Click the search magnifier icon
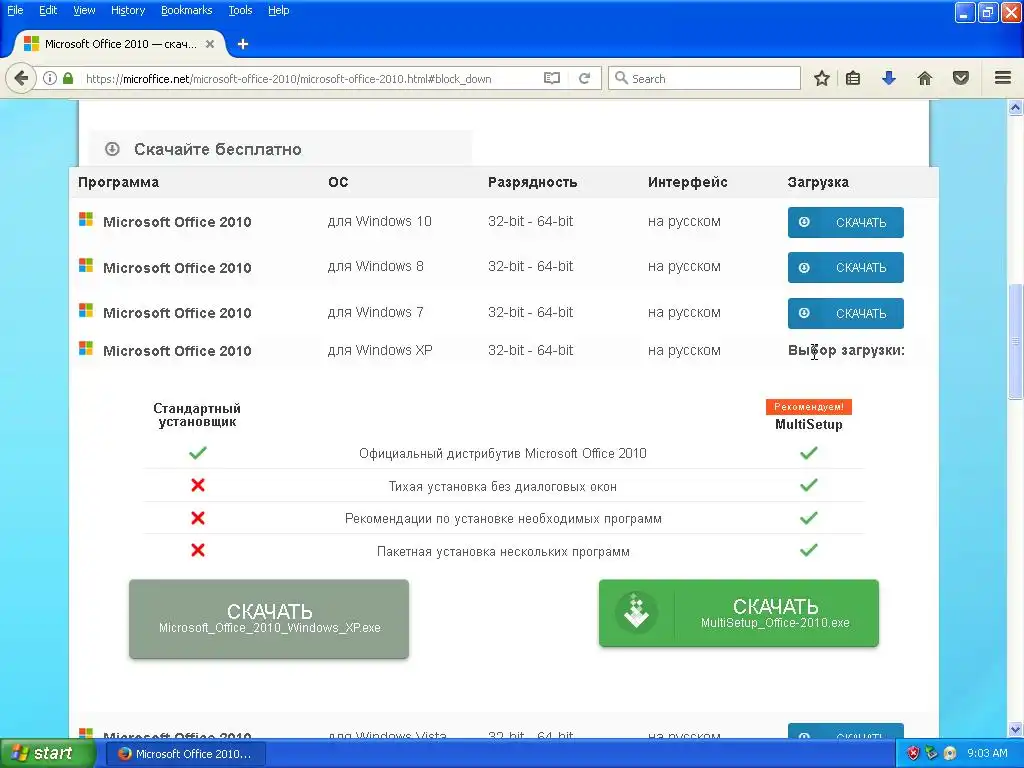Viewport: 1024px width, 768px height. [621, 78]
